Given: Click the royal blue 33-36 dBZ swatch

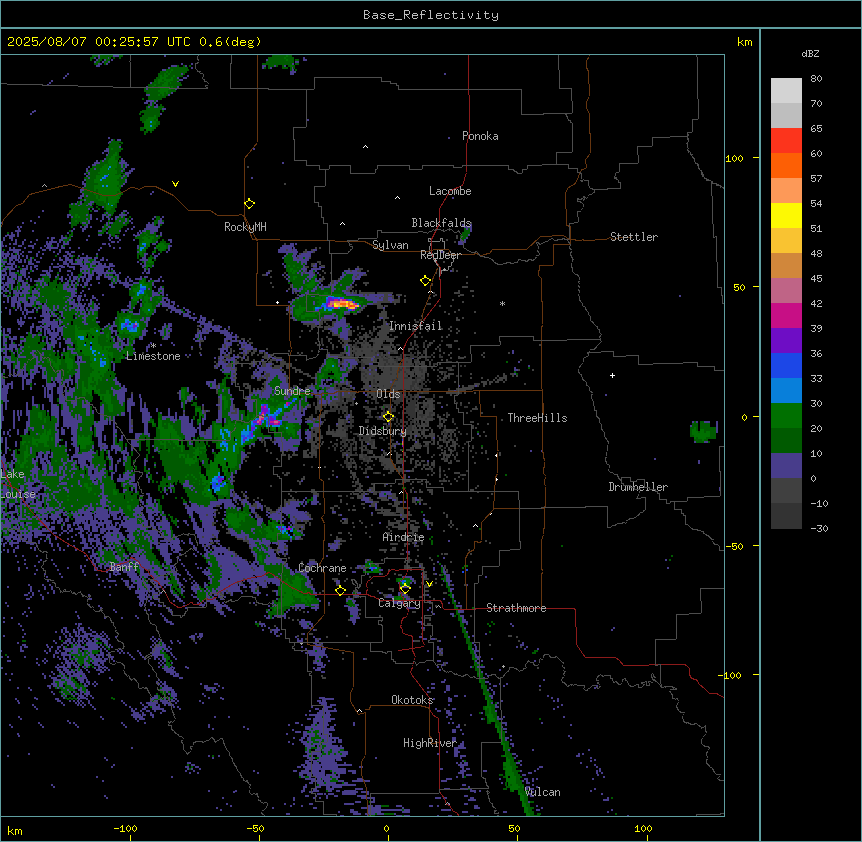Looking at the screenshot, I should coord(786,365).
